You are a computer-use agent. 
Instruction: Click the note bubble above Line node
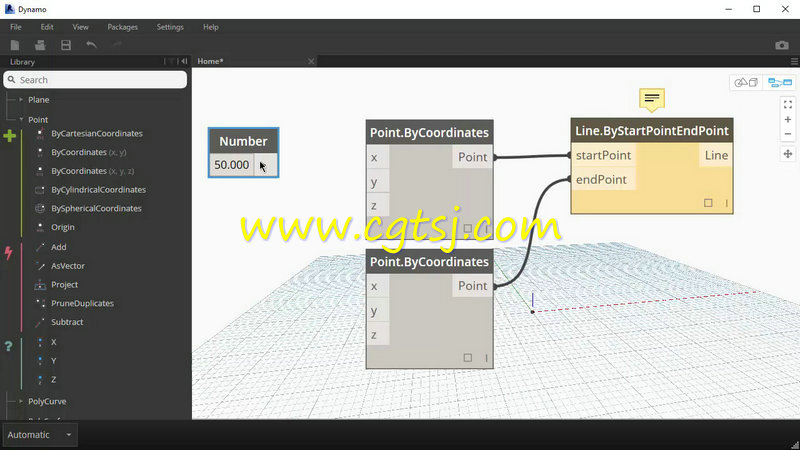tap(652, 99)
